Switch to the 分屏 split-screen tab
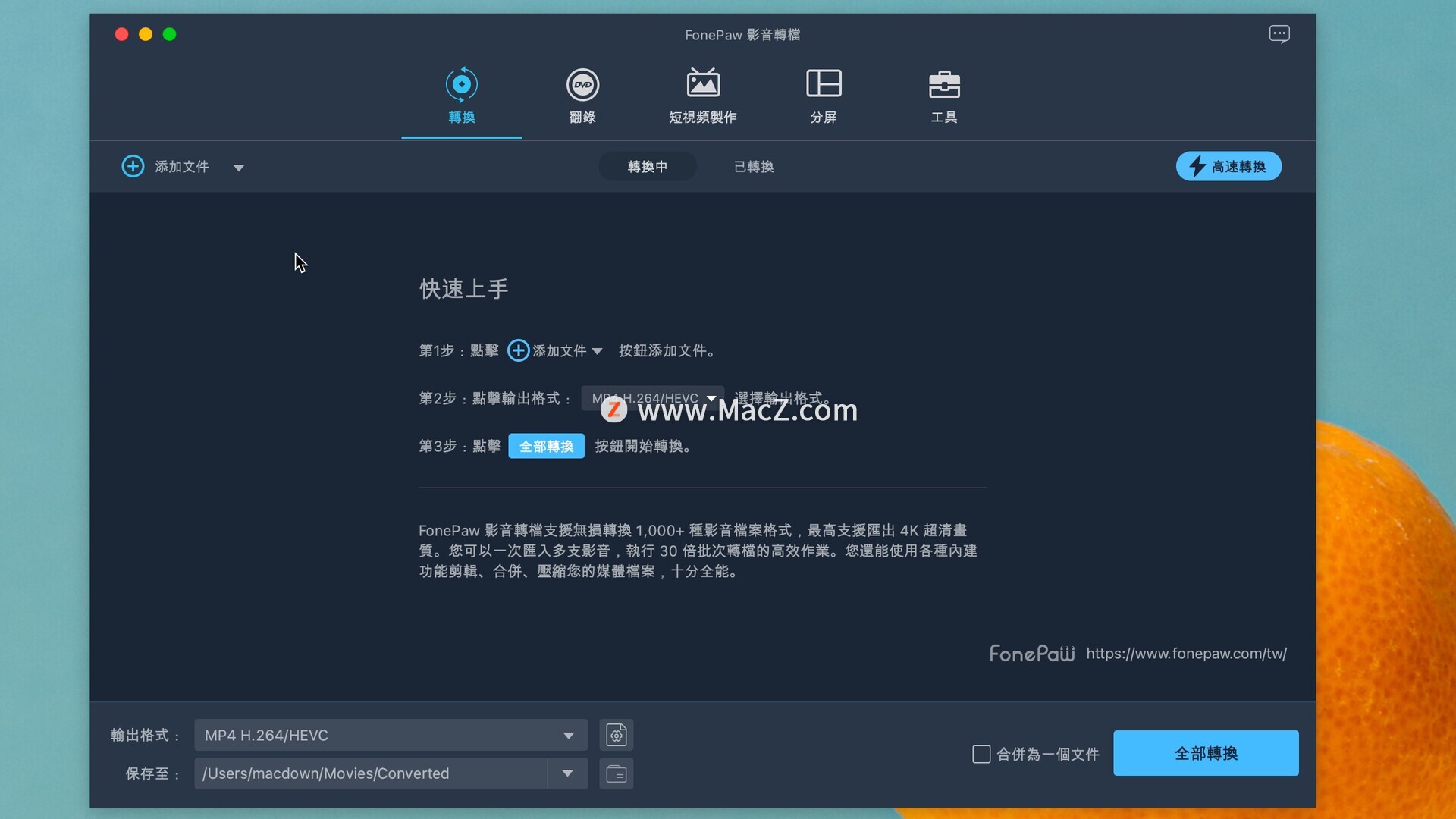 [824, 96]
